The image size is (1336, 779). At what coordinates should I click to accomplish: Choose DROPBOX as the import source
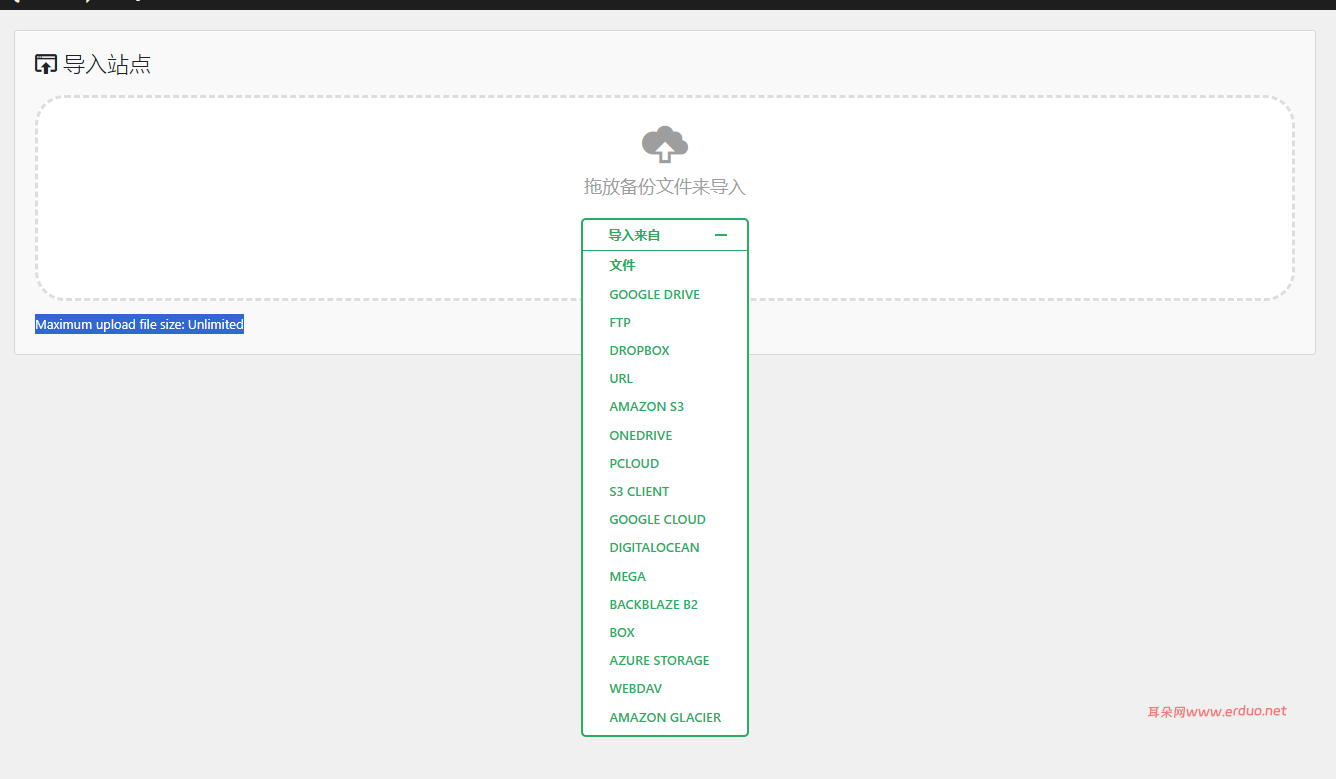pos(639,350)
